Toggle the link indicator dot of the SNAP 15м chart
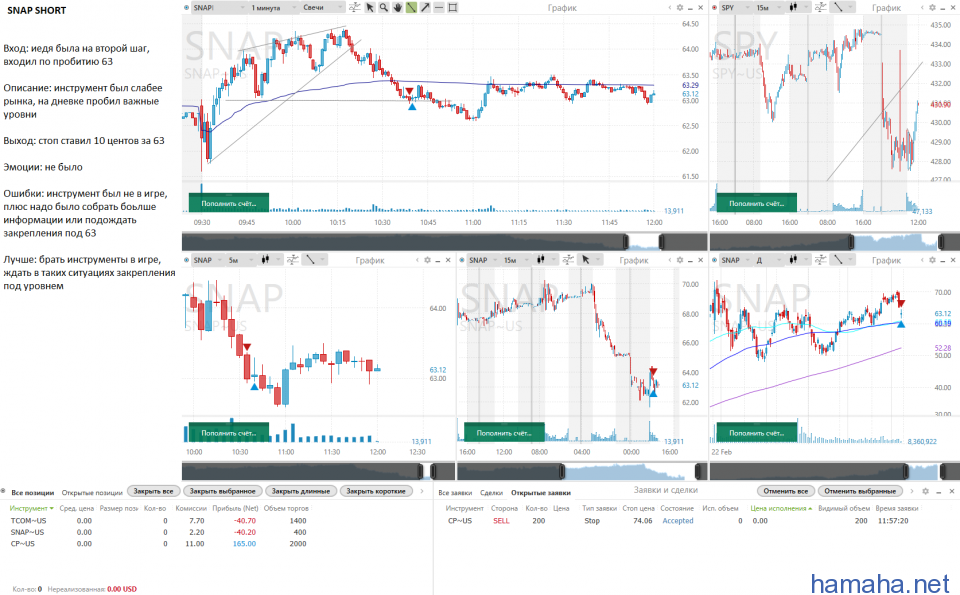Image resolution: width=960 pixels, height=595 pixels. (462, 260)
